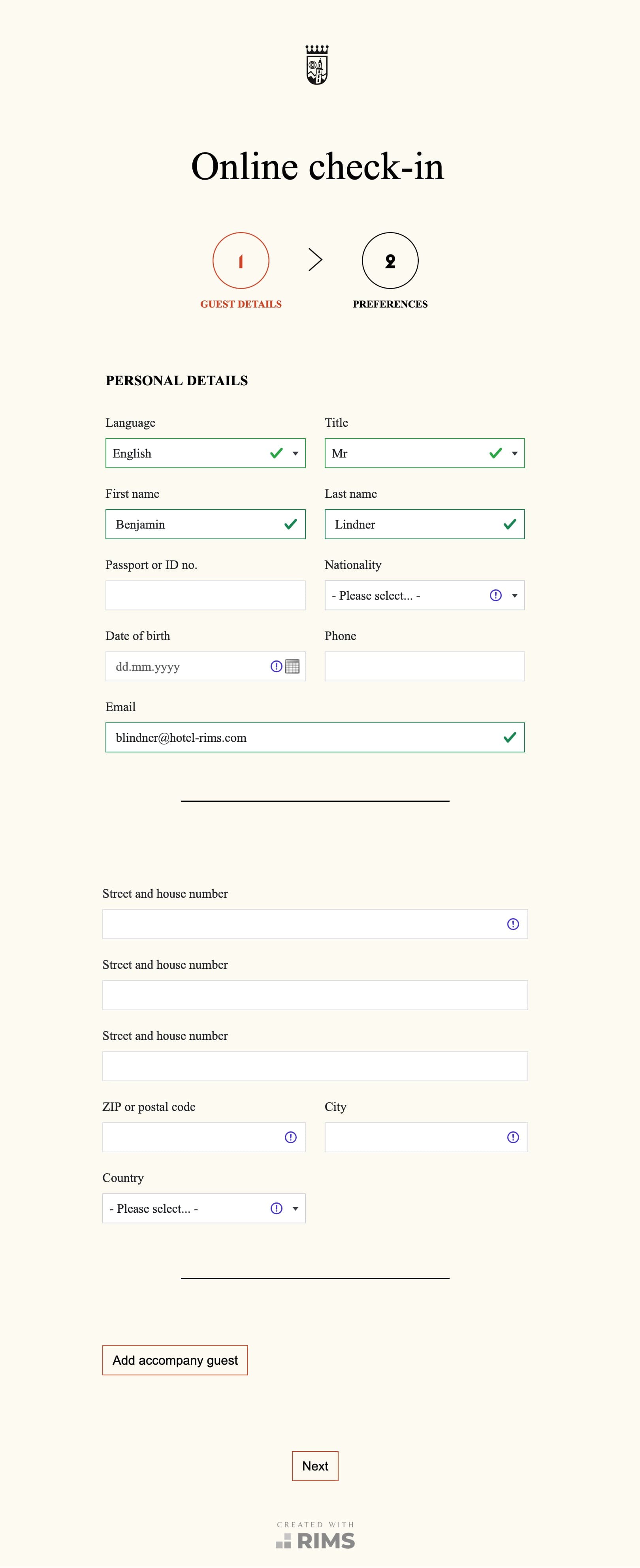
Task: Open the Language dropdown
Action: pyautogui.click(x=205, y=454)
